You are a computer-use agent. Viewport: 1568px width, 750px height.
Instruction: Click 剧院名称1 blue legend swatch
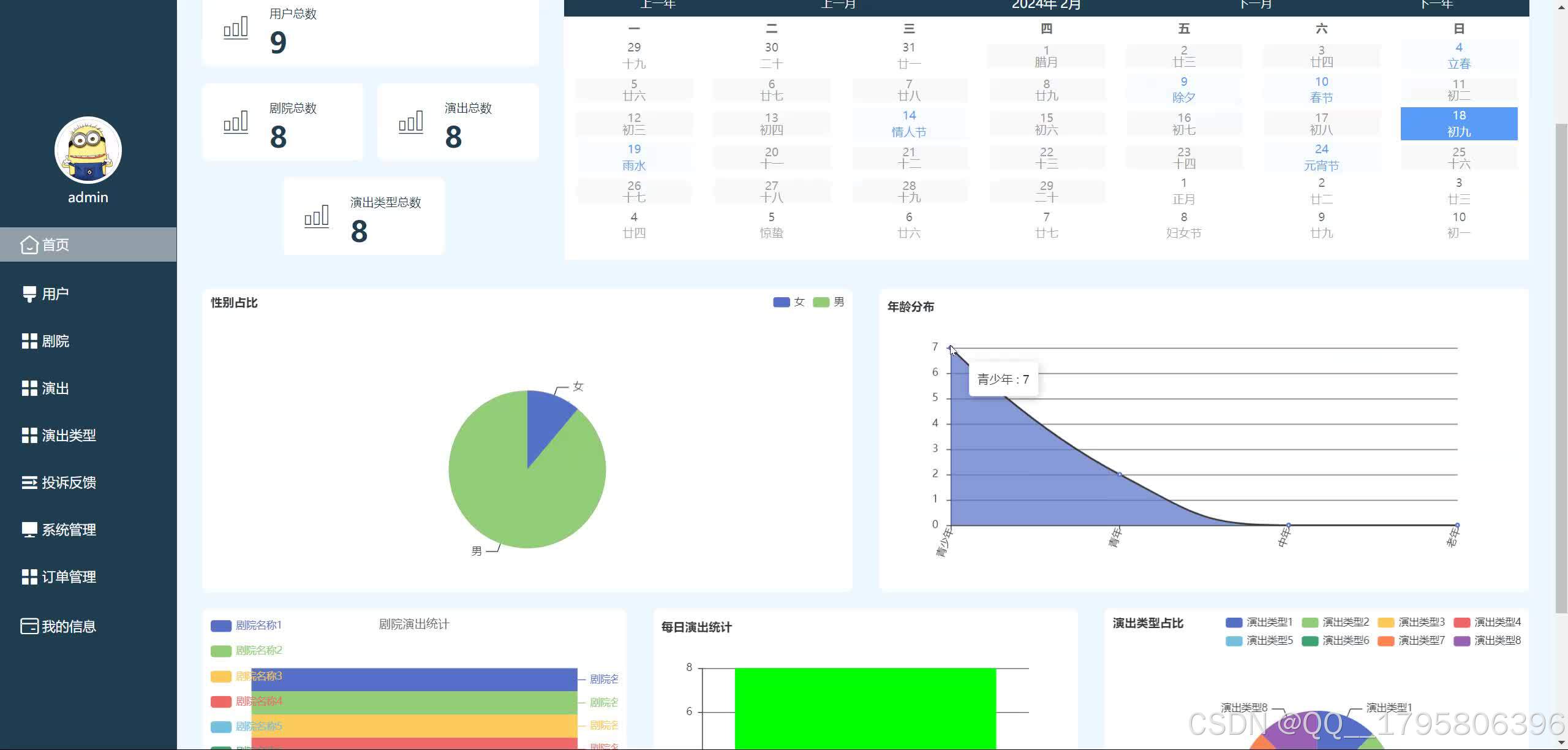click(221, 626)
